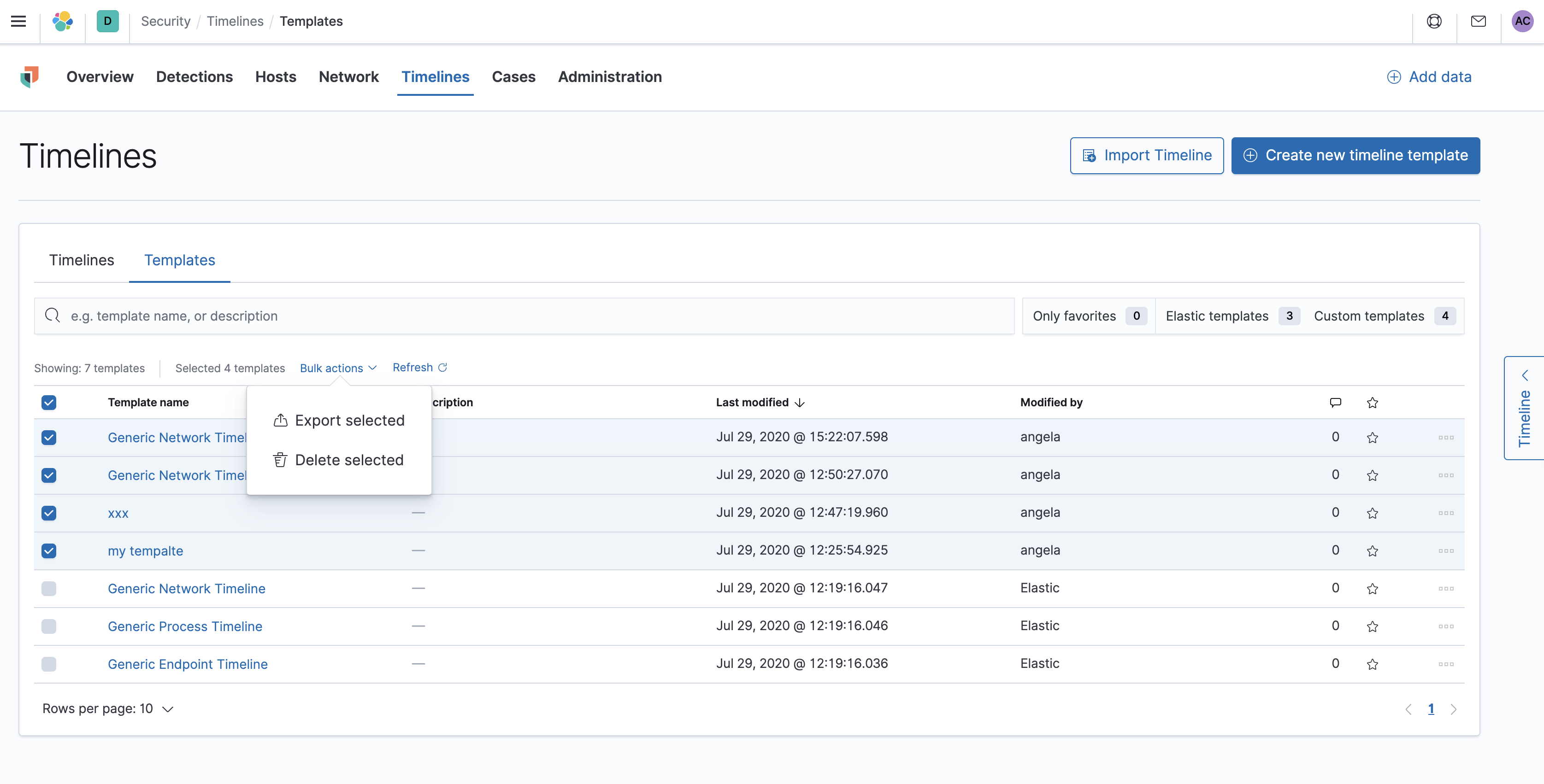Image resolution: width=1544 pixels, height=784 pixels.
Task: Favorite the xxx template star
Action: tap(1372, 513)
